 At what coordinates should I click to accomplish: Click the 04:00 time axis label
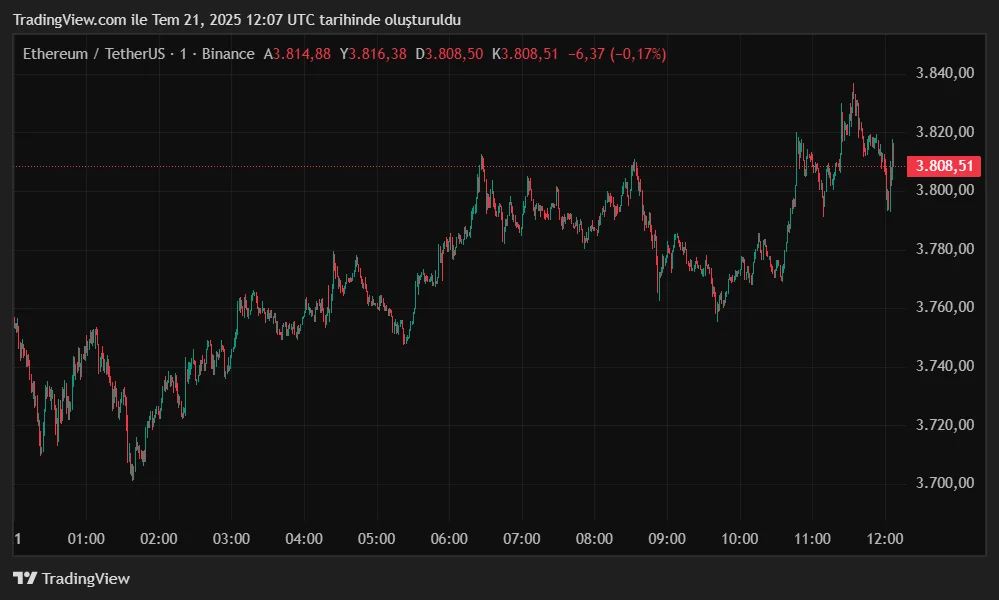(304, 539)
